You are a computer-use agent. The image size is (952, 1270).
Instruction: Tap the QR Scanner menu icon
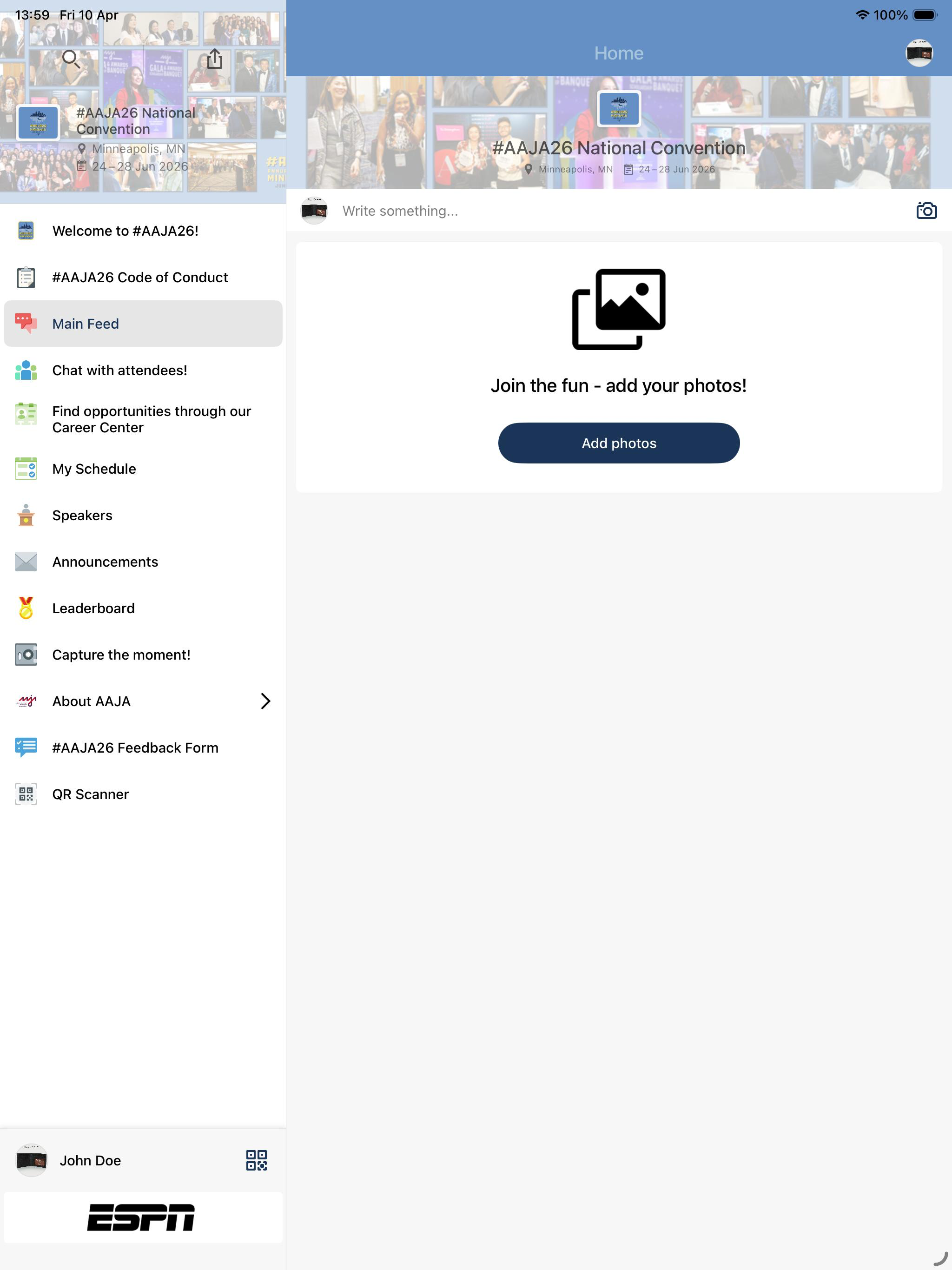coord(26,794)
